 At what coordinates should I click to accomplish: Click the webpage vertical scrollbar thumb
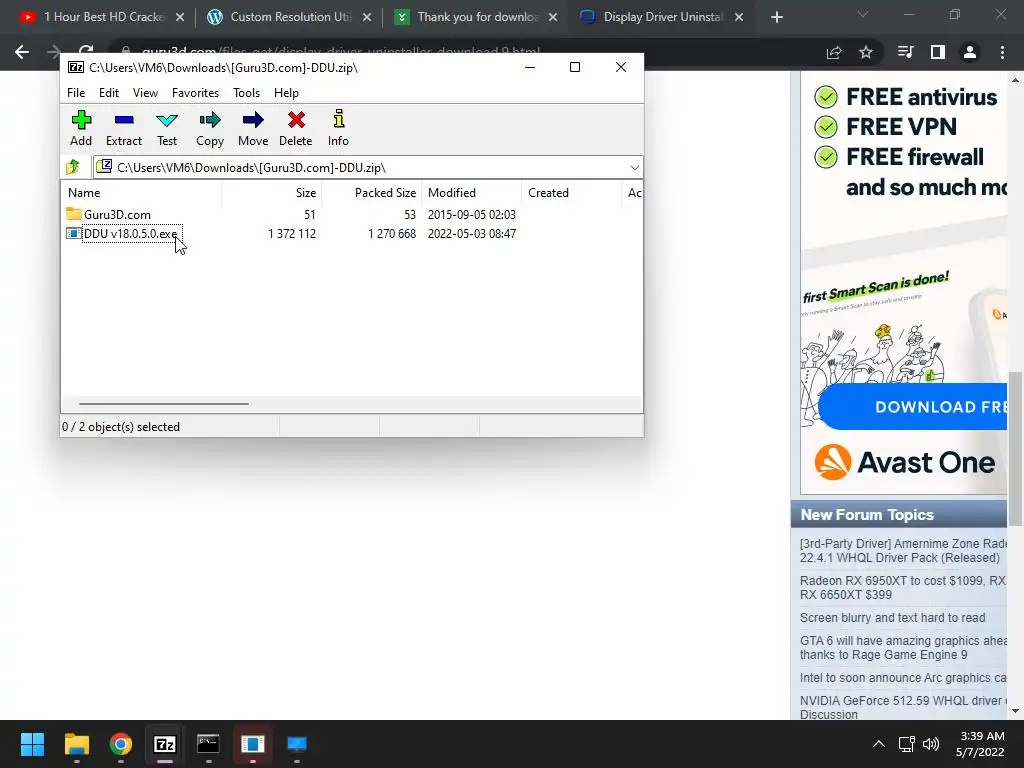[x=1016, y=448]
